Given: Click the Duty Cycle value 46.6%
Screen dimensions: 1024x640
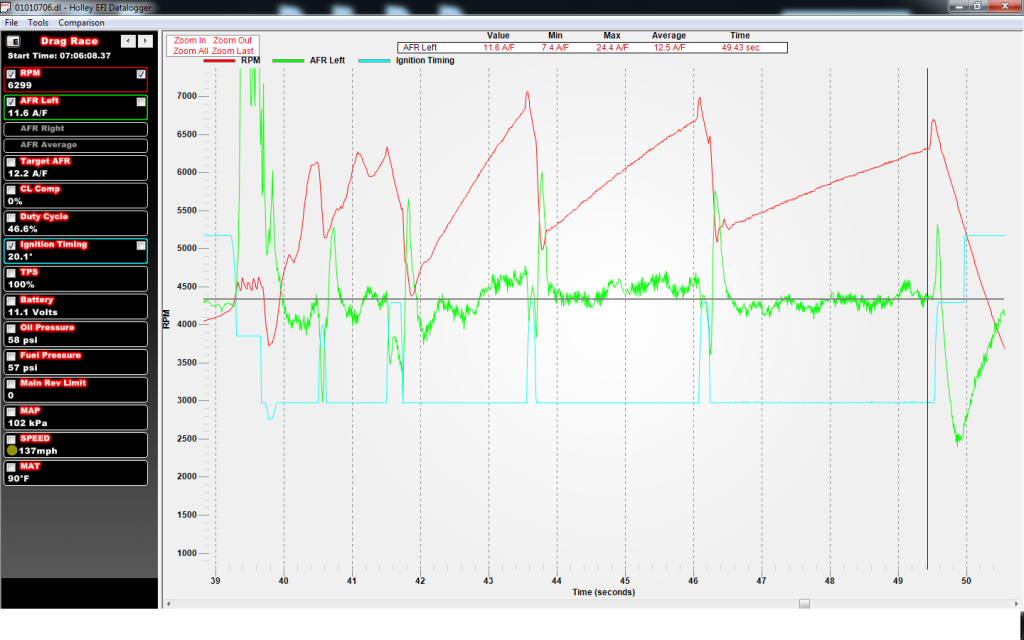Looking at the screenshot, I should 22,229.
